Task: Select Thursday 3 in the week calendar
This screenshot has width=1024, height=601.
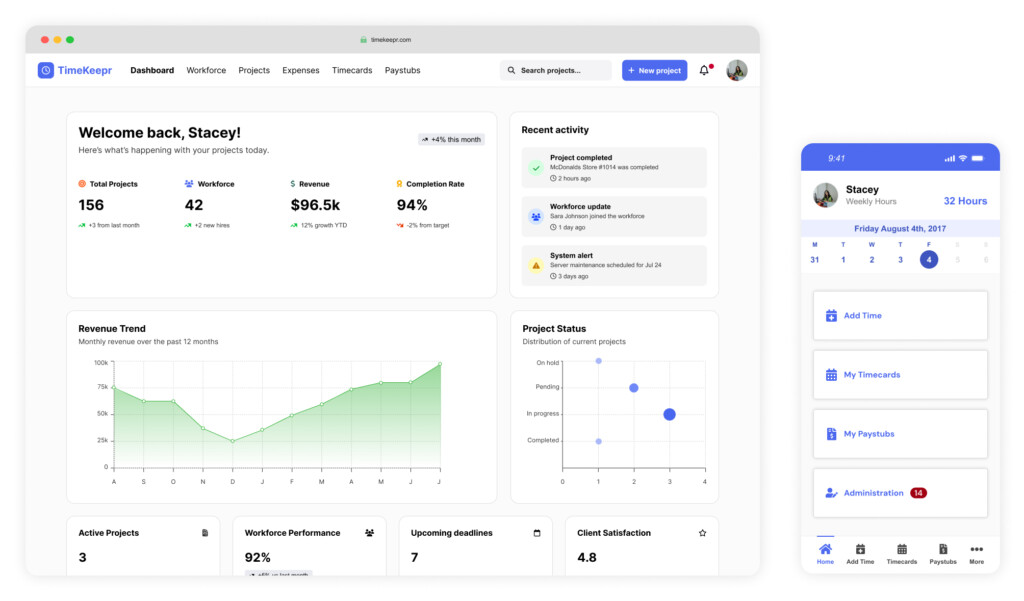Action: [x=900, y=260]
